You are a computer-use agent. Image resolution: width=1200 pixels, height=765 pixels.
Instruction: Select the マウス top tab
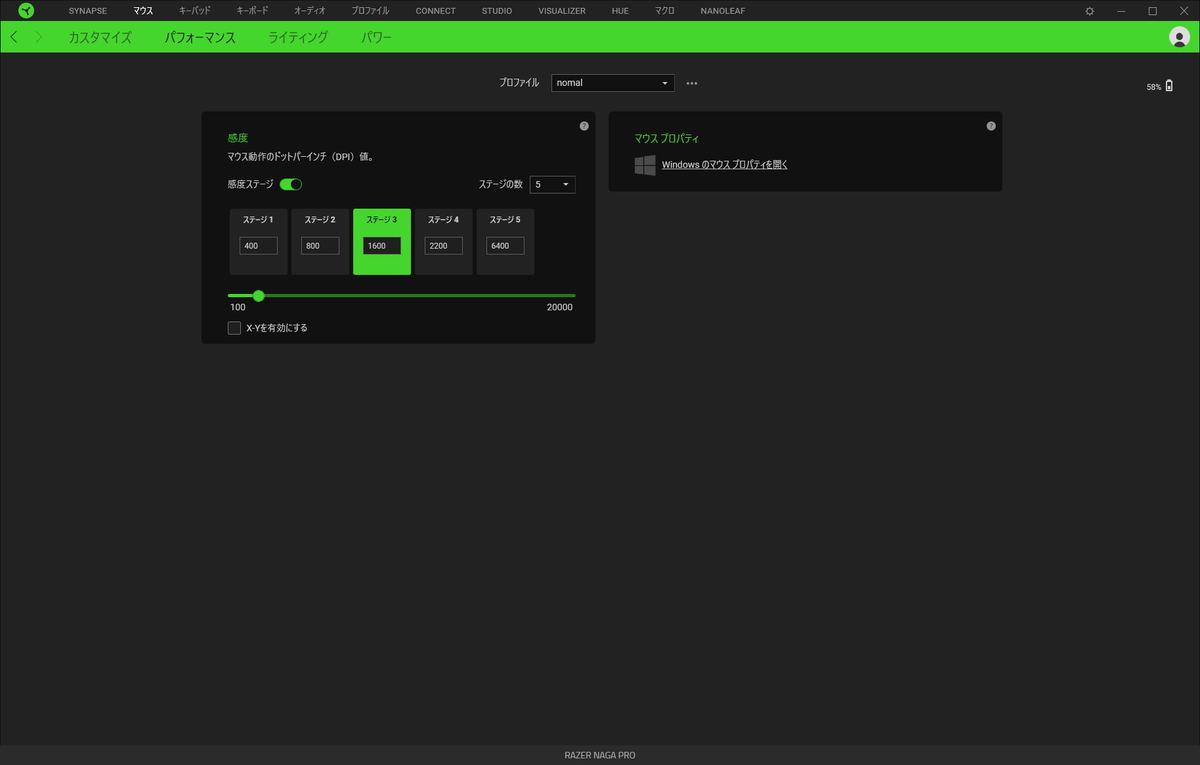(143, 11)
